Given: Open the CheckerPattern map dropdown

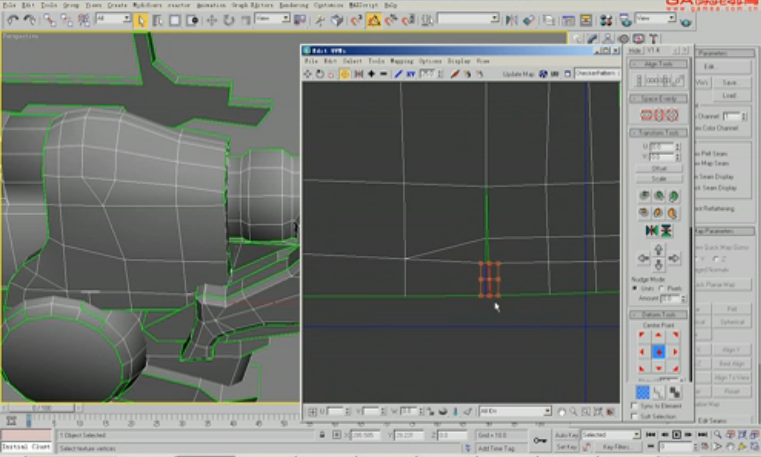Looking at the screenshot, I should (596, 73).
